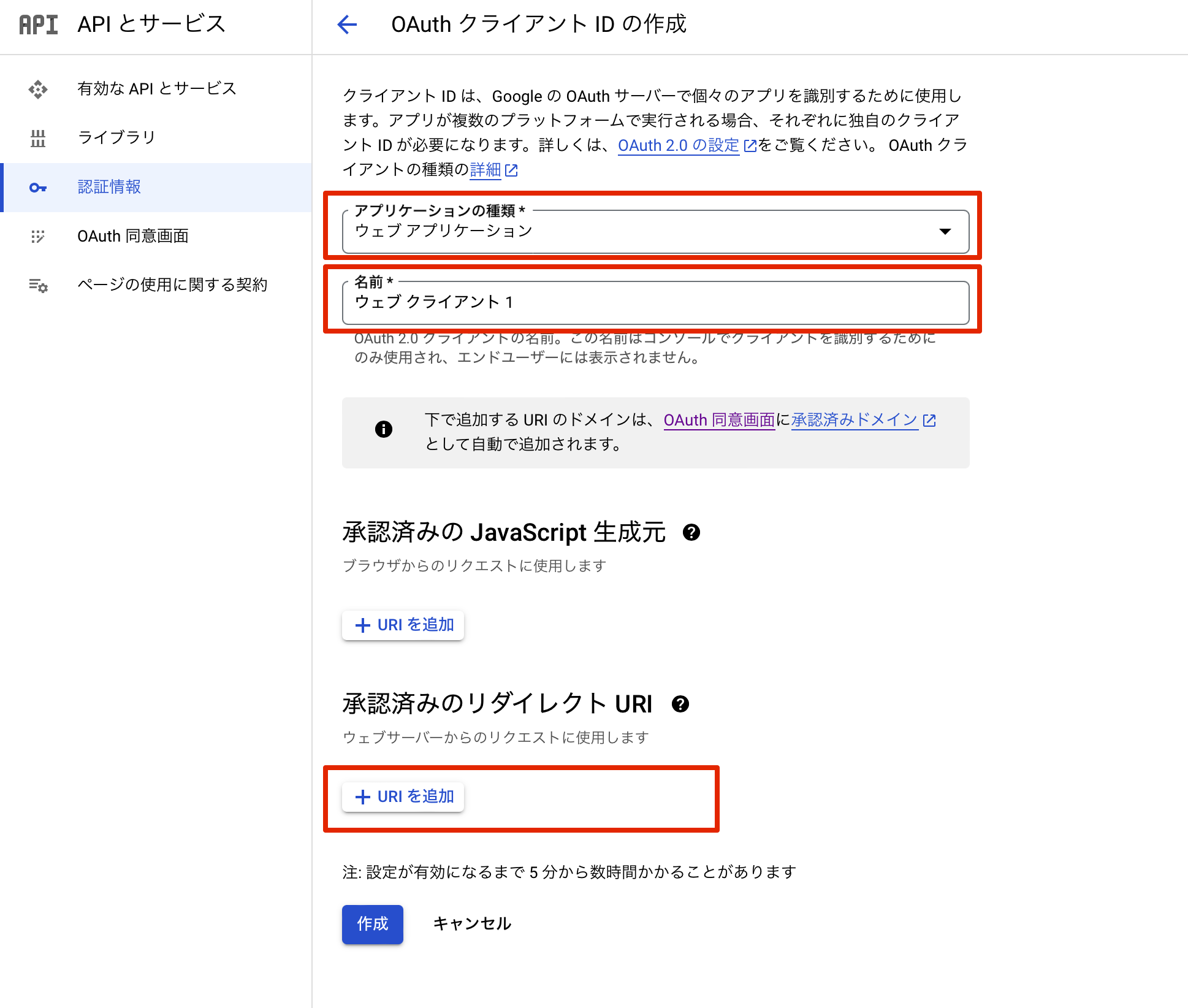Click the enabled APIs and services icon

(x=38, y=90)
